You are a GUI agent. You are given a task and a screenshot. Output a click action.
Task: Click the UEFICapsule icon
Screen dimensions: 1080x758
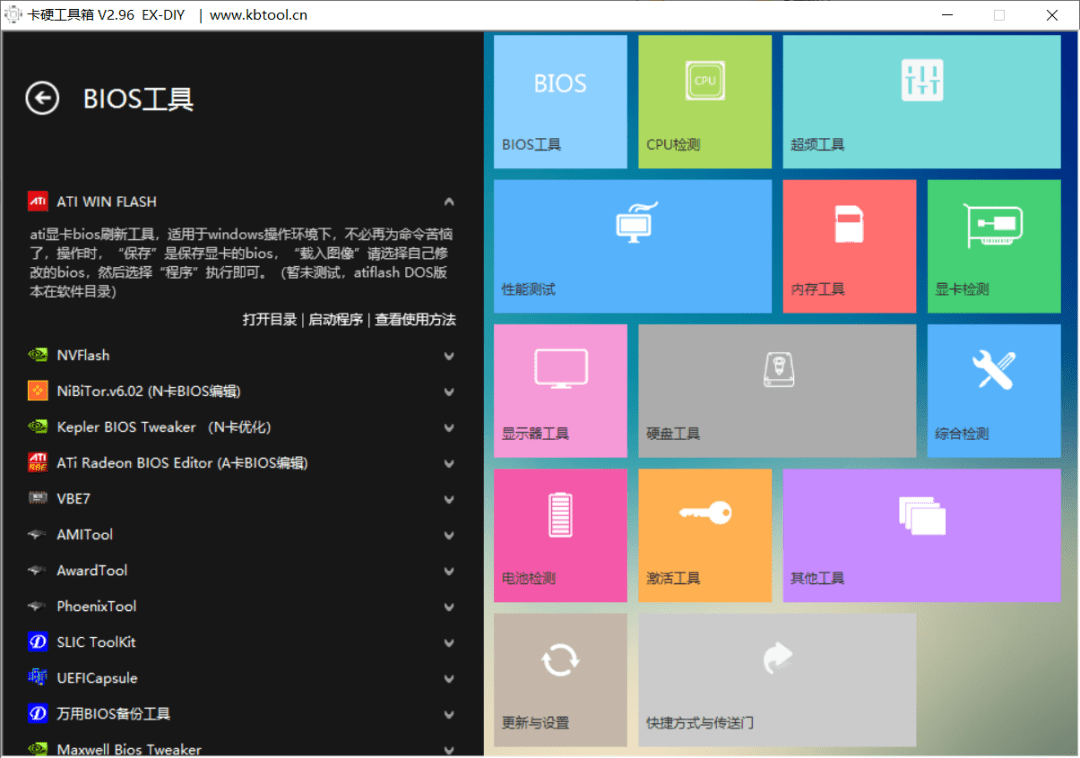coord(37,677)
